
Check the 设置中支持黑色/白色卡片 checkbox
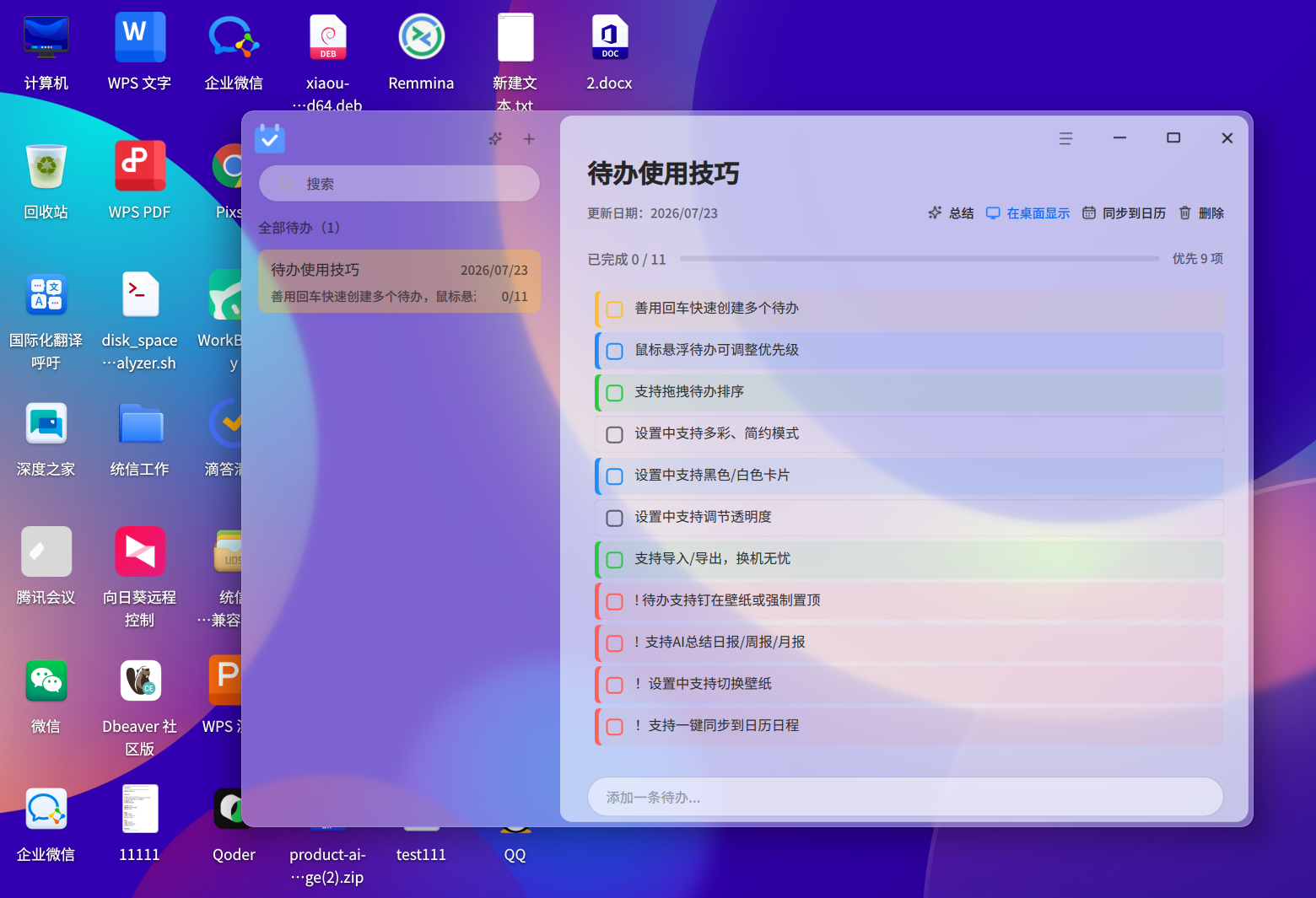click(615, 476)
